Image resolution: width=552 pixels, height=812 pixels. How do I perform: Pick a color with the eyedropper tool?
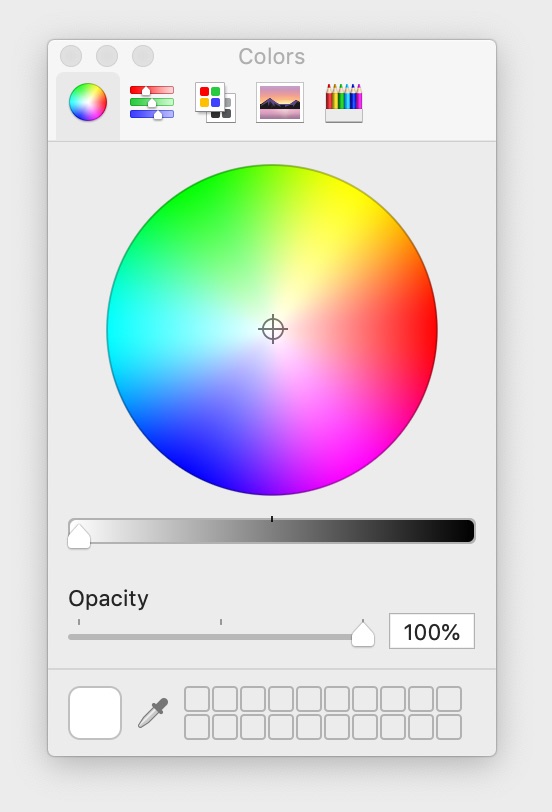pos(153,713)
